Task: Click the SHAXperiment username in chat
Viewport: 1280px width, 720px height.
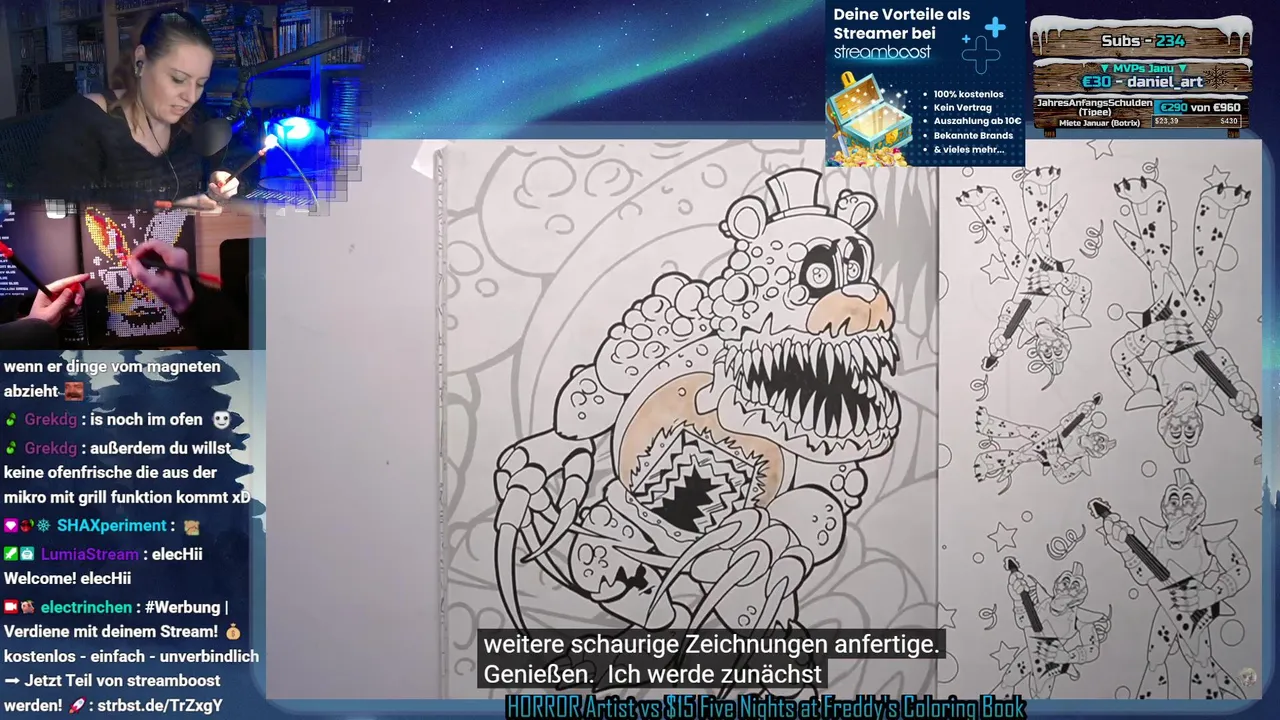Action: [x=111, y=526]
